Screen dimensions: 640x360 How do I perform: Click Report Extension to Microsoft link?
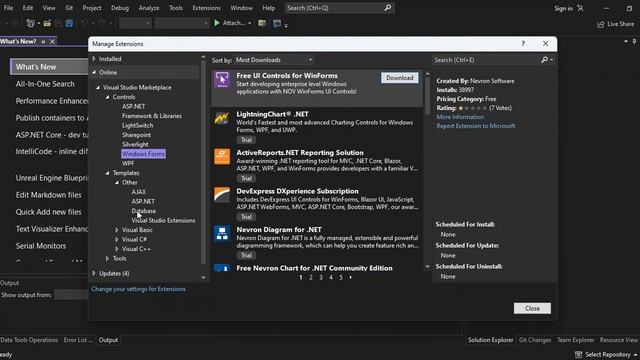[476, 126]
